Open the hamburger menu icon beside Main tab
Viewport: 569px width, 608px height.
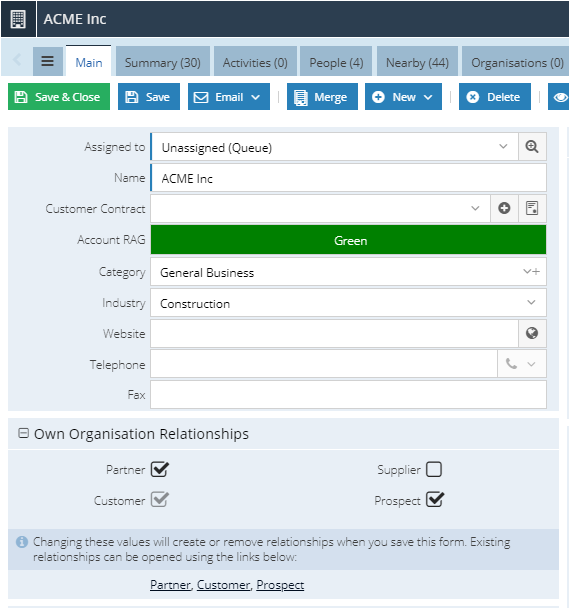coord(48,61)
